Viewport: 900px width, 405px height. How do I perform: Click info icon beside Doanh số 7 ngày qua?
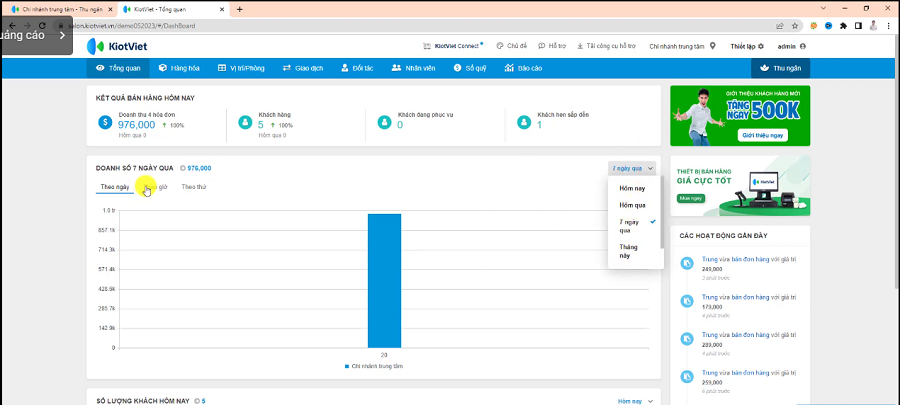pos(183,169)
